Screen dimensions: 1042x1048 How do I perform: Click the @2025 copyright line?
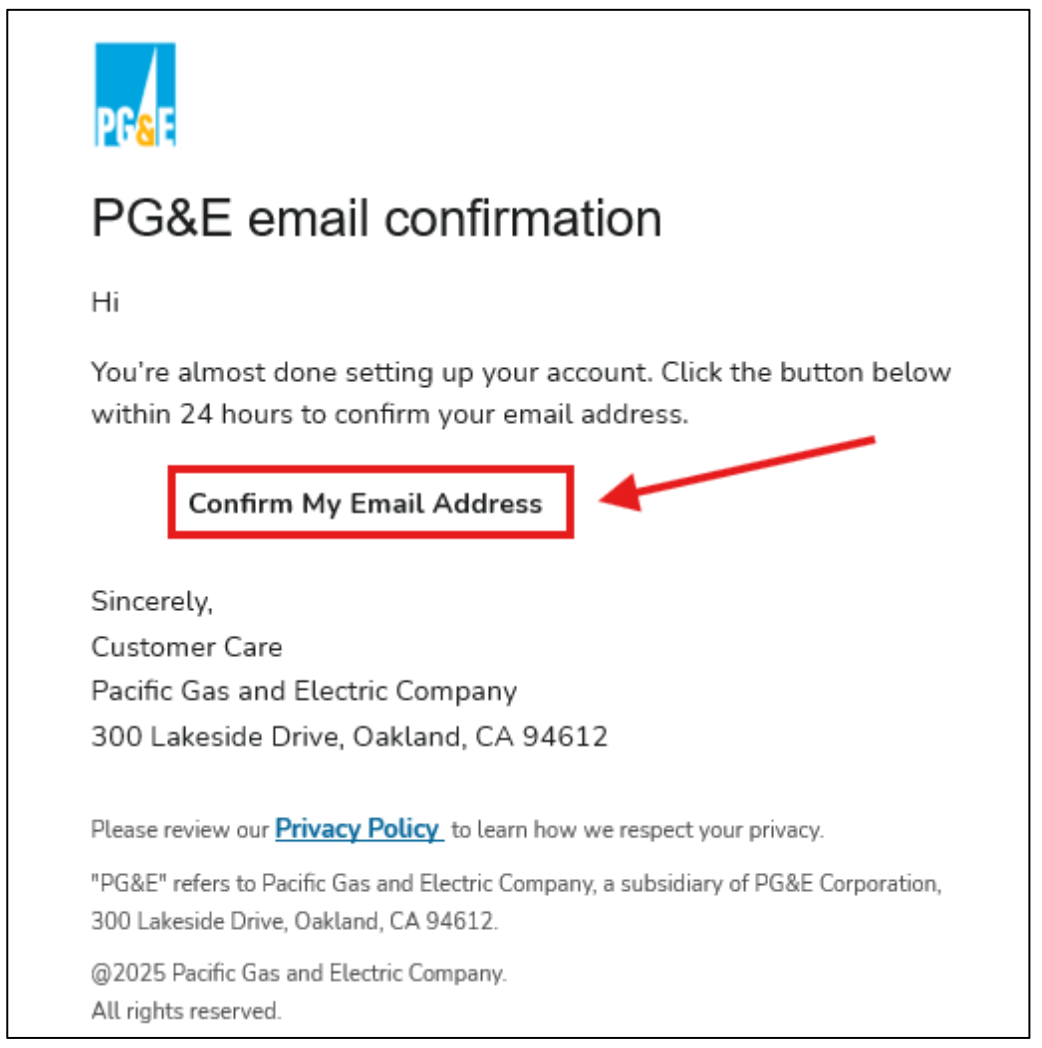tap(299, 973)
